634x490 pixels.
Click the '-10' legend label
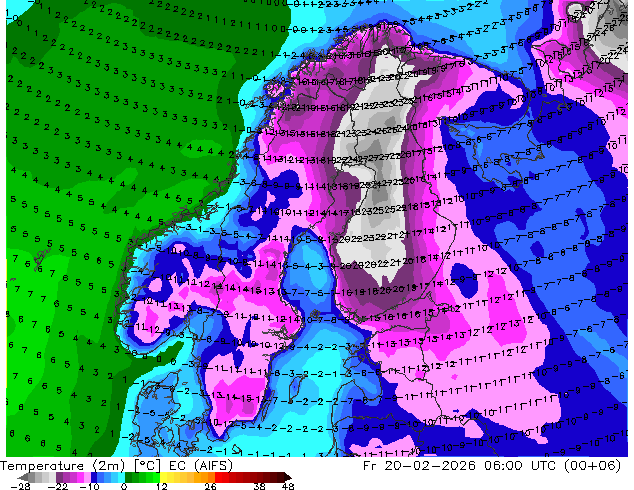coord(89,486)
